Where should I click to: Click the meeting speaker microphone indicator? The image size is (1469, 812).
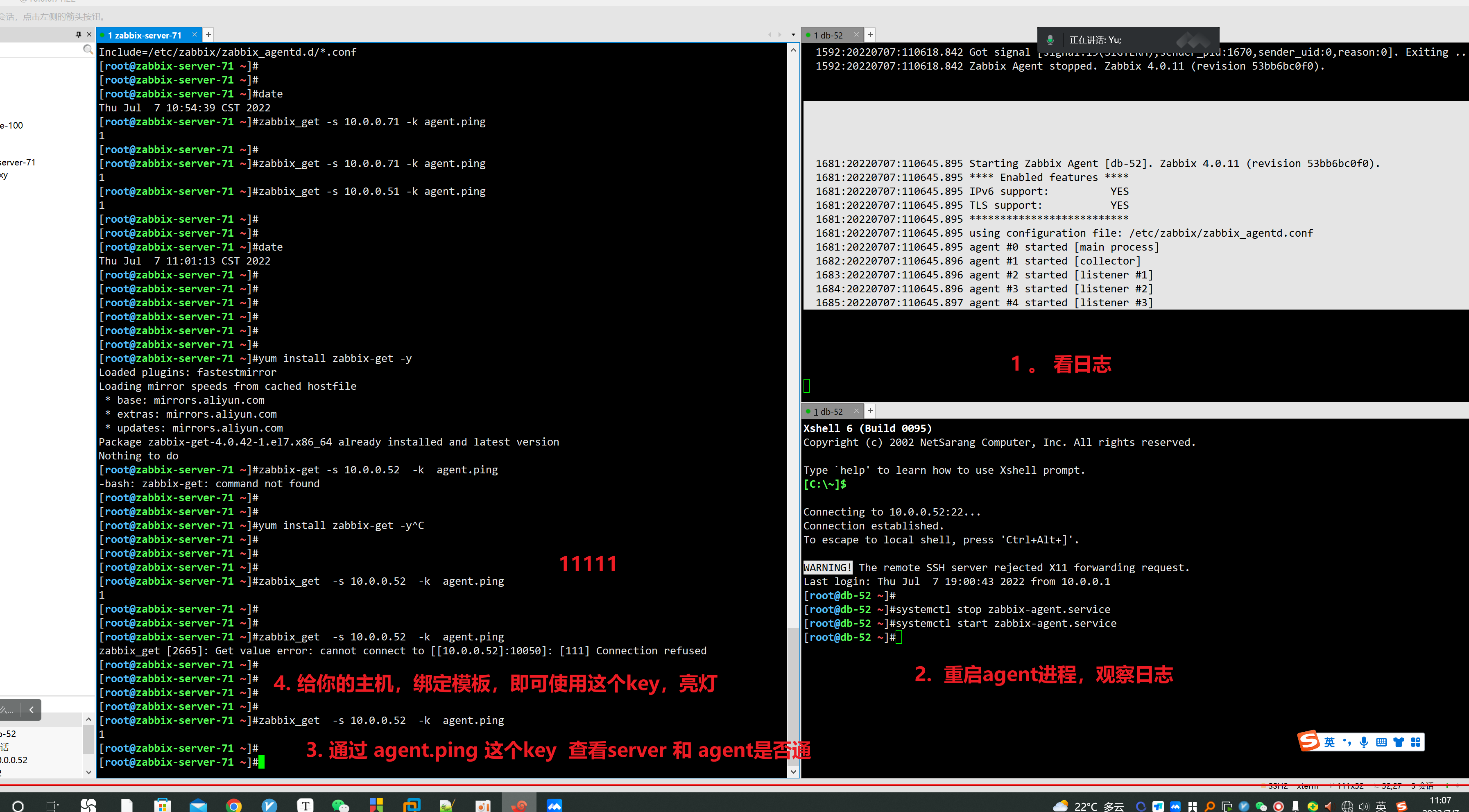click(1050, 40)
